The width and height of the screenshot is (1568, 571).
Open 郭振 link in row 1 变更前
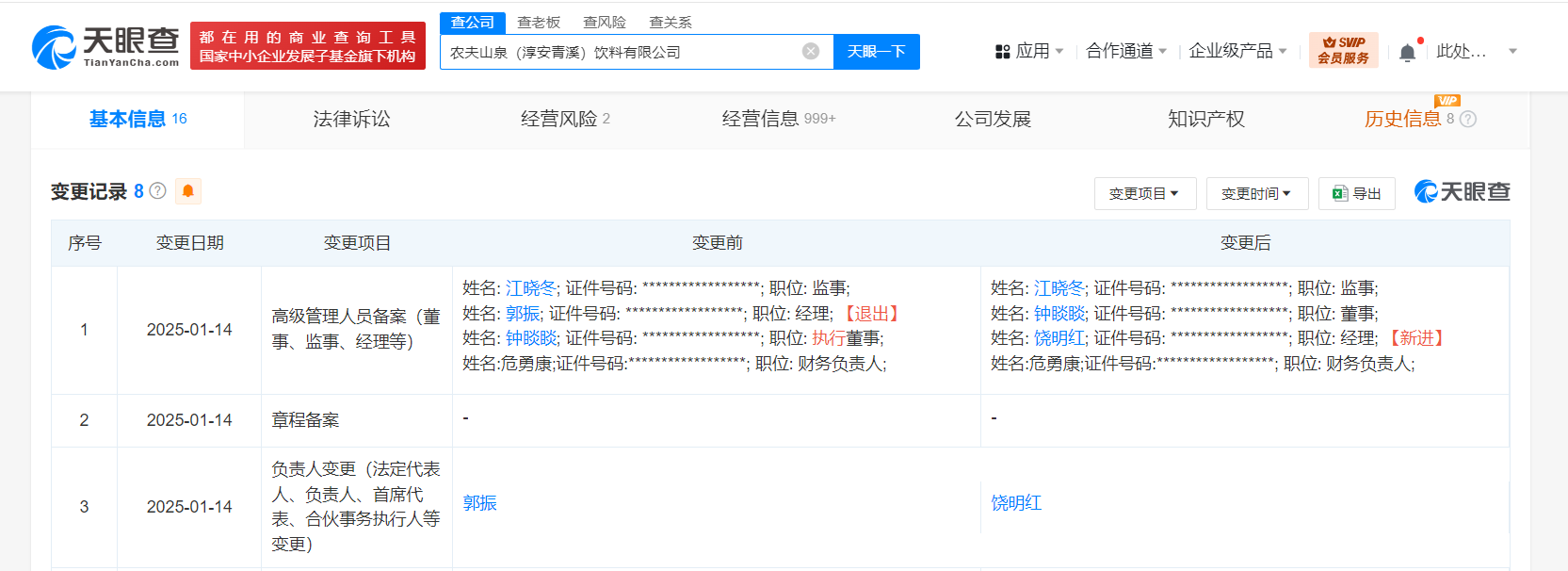point(523,314)
